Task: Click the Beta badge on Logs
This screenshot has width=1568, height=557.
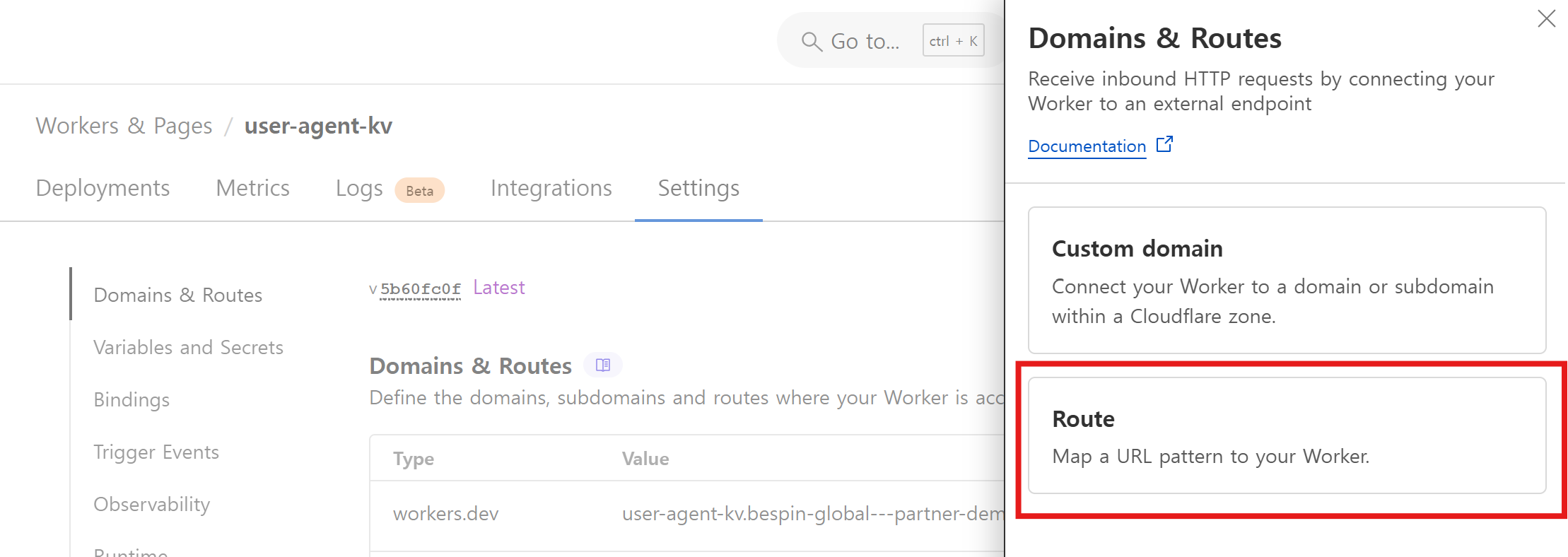Action: tap(419, 191)
